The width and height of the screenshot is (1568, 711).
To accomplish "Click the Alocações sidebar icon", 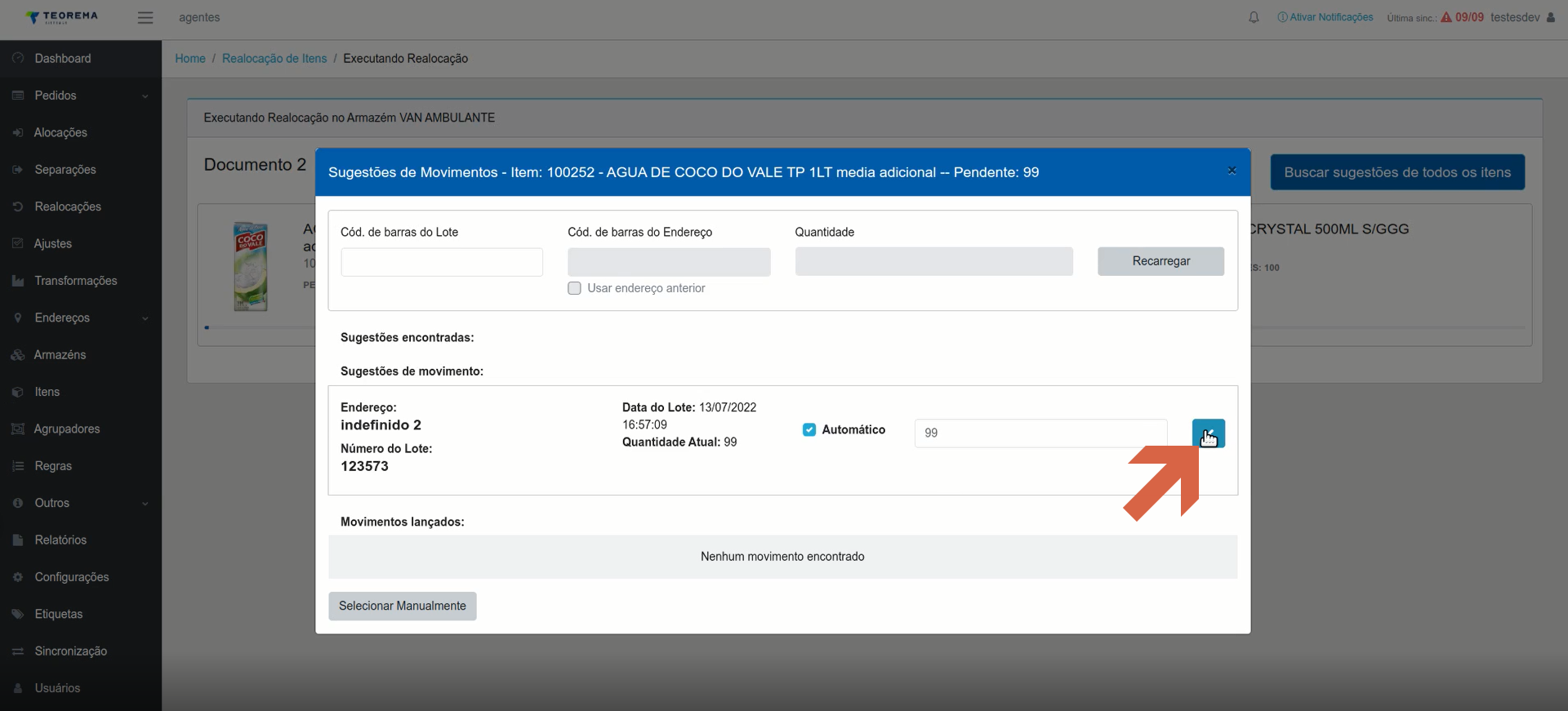I will [x=18, y=132].
